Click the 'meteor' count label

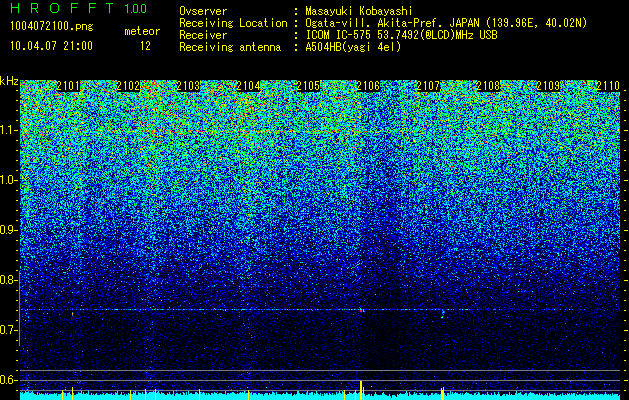[x=142, y=31]
